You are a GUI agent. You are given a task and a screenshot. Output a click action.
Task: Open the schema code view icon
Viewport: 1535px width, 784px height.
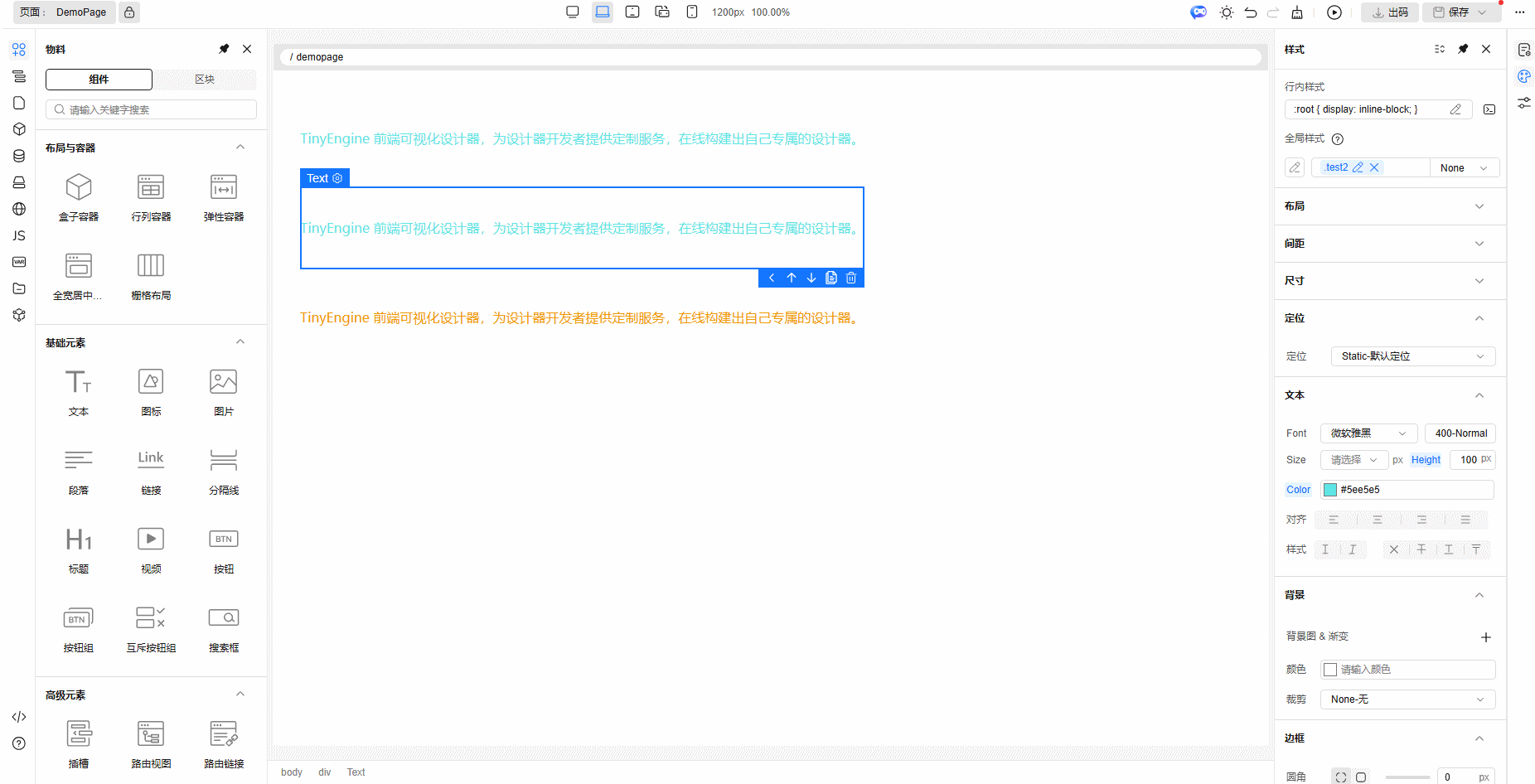pyautogui.click(x=19, y=717)
